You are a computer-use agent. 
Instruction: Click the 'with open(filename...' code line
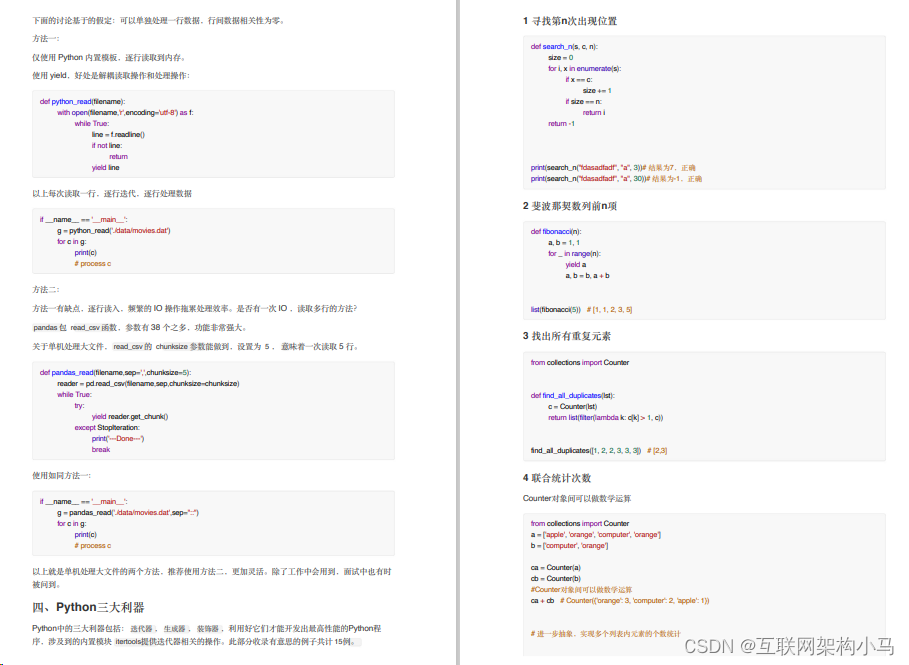click(125, 112)
